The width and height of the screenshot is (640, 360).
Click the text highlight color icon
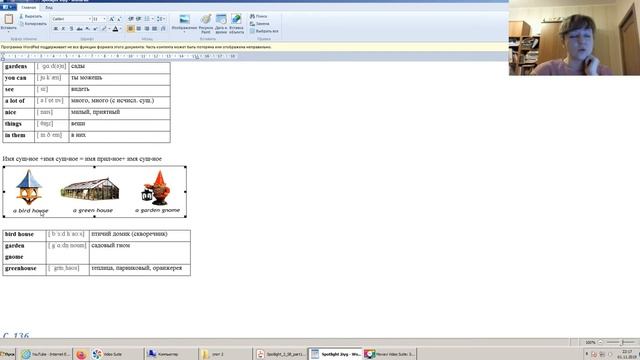[x=104, y=29]
